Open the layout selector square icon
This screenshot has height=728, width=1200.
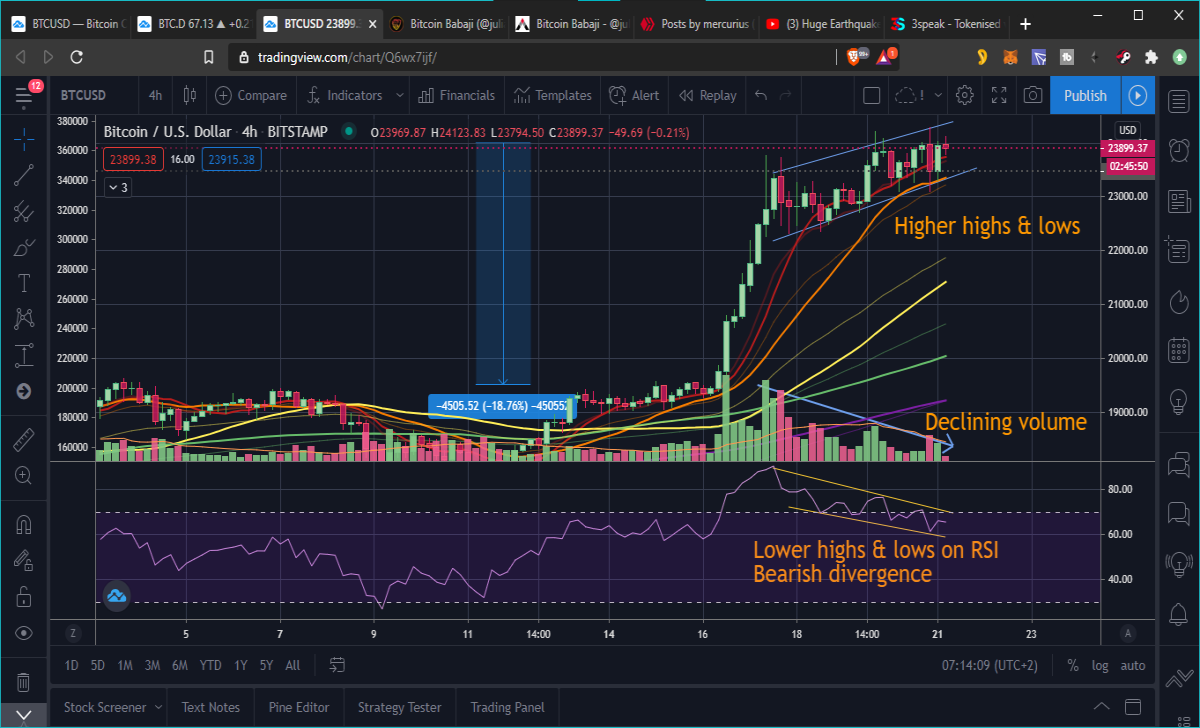872,96
